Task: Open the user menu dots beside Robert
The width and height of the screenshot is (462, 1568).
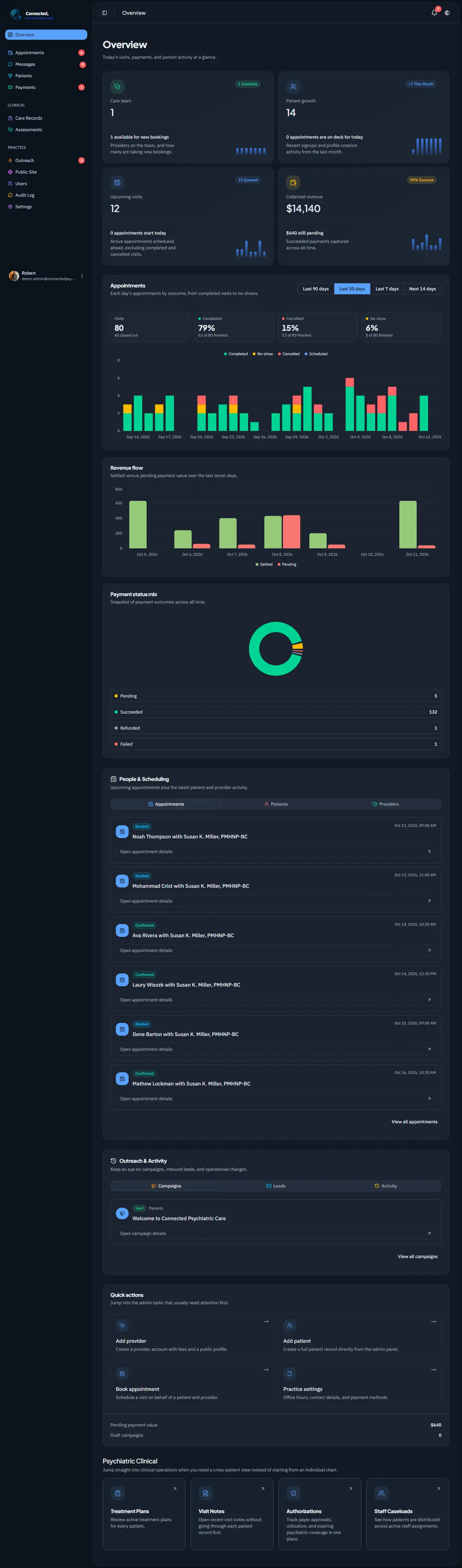Action: (x=82, y=276)
